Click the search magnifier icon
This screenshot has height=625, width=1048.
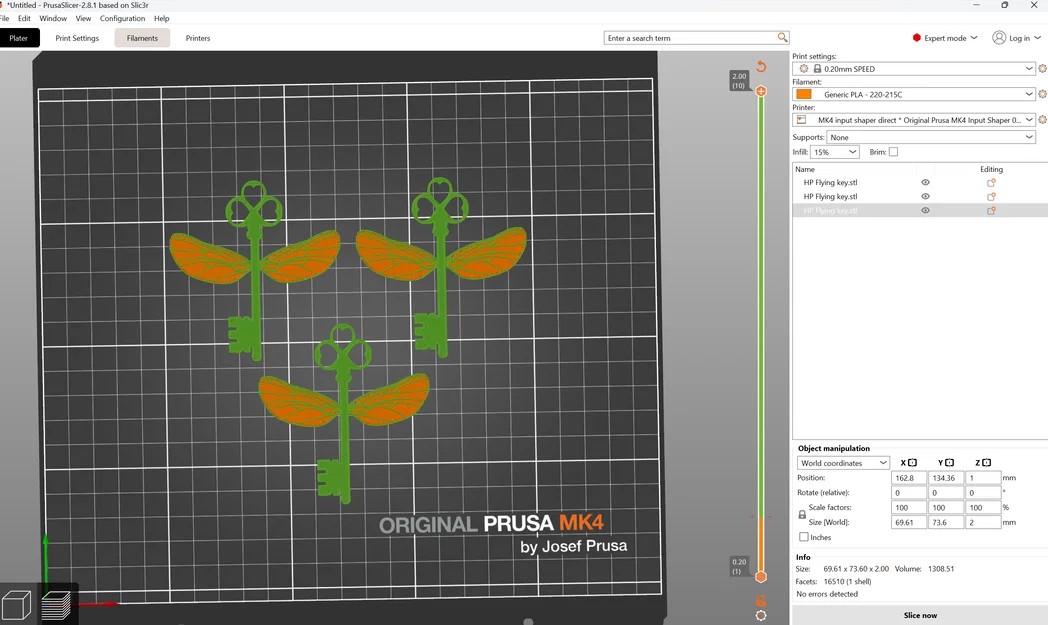782,38
